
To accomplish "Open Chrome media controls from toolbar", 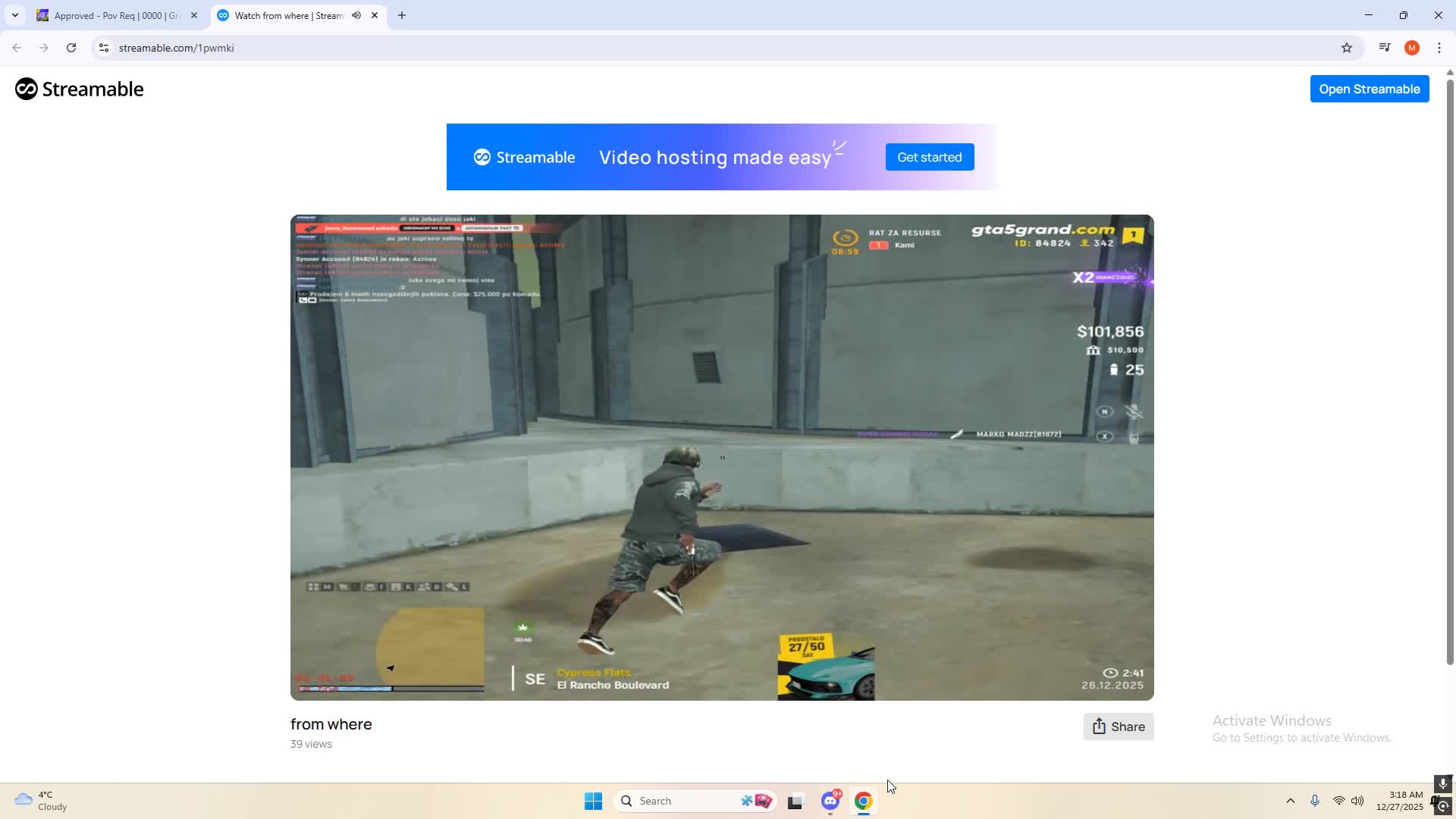I will [1383, 47].
